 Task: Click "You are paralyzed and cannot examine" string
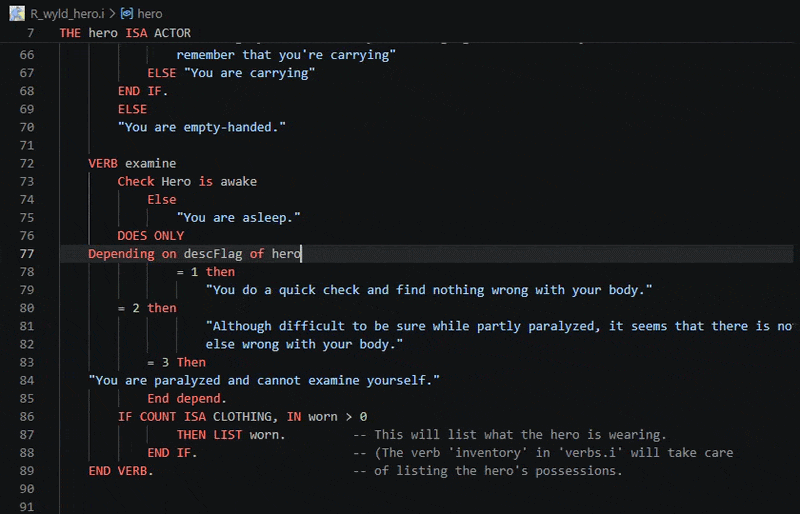coord(264,380)
